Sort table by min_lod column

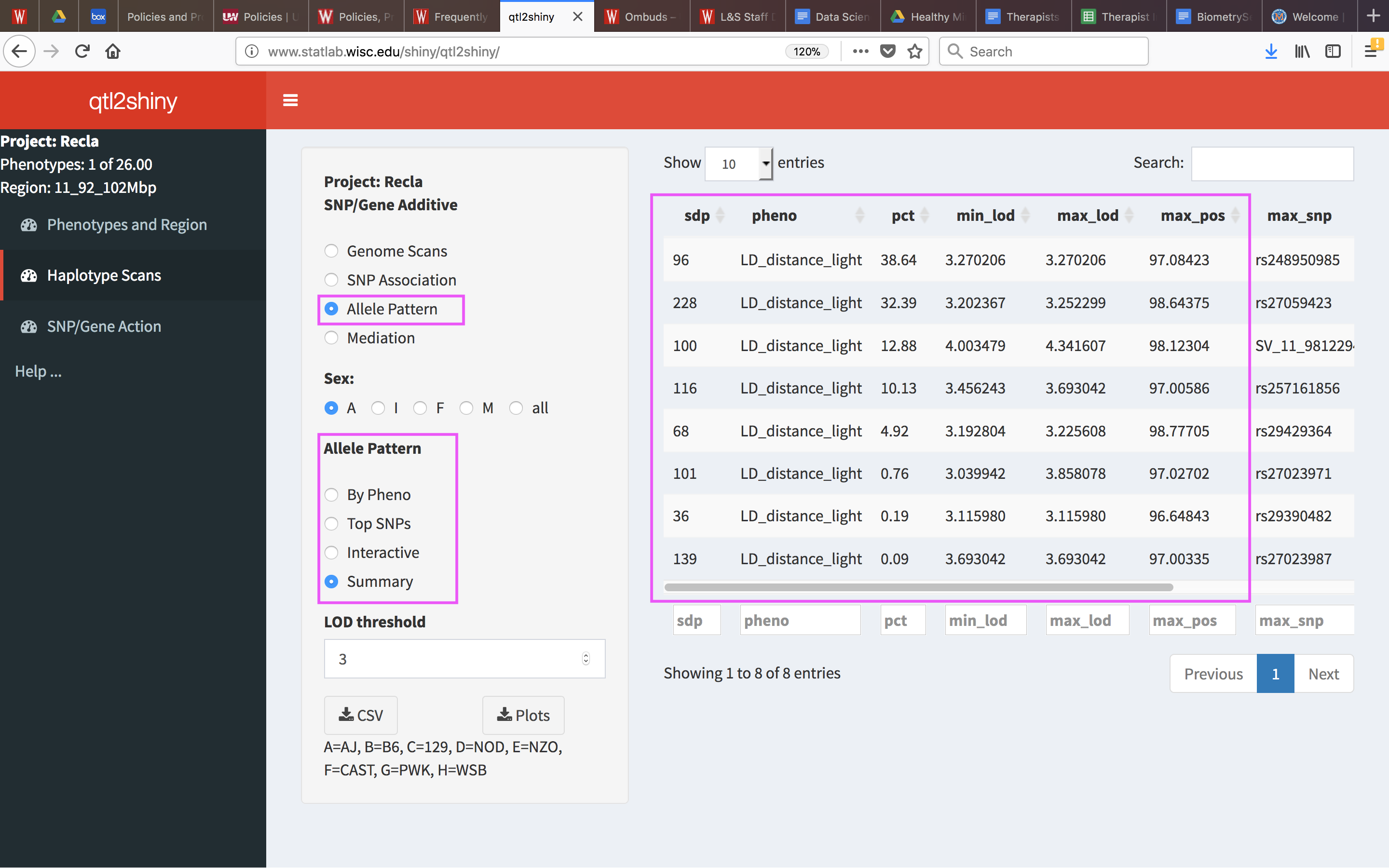point(986,216)
